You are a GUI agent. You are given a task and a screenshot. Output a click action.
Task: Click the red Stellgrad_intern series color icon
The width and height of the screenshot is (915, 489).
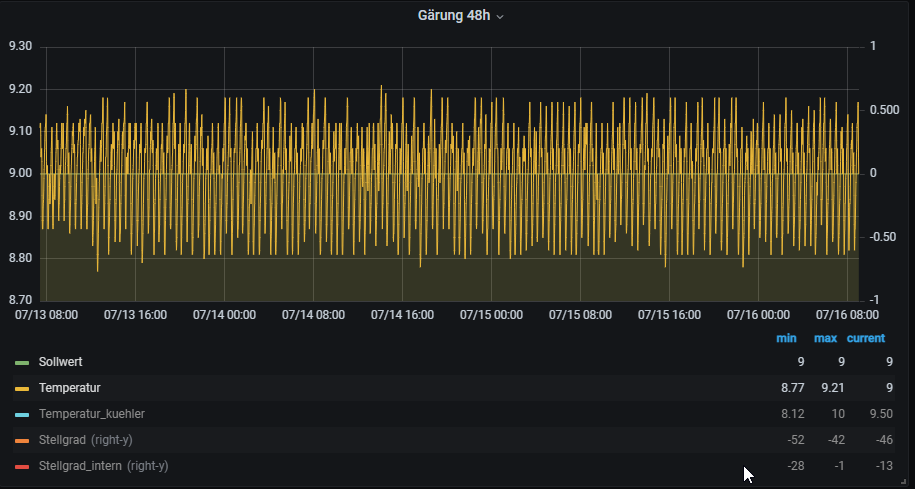[22, 466]
